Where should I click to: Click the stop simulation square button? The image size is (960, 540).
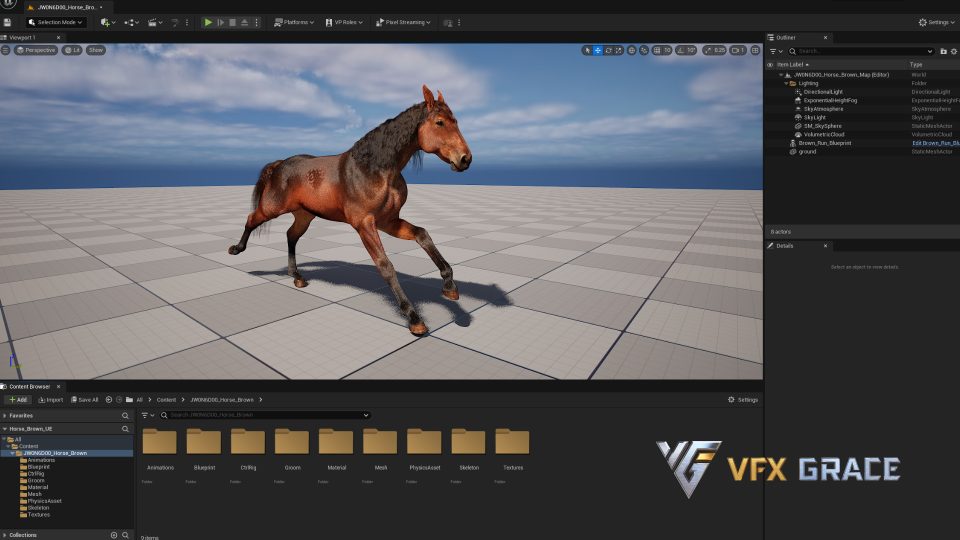point(233,23)
